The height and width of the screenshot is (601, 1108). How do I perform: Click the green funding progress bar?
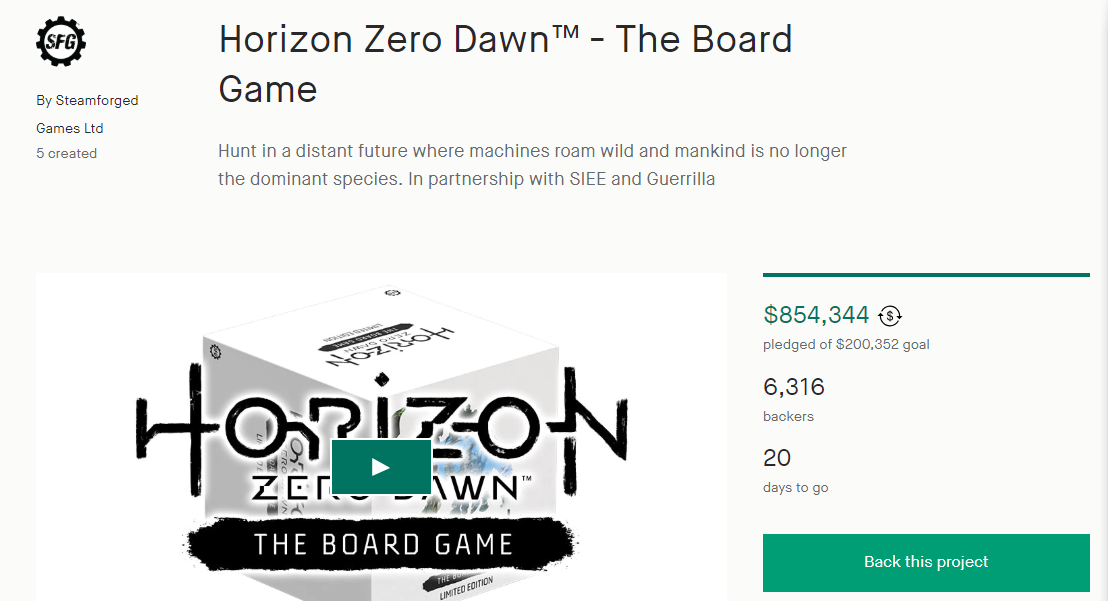pos(926,275)
